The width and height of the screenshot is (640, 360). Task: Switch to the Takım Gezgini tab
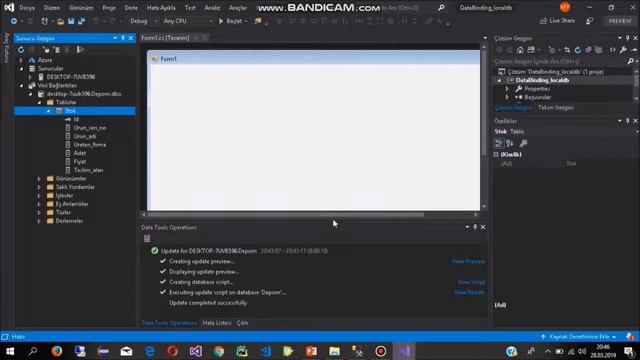pyautogui.click(x=556, y=108)
